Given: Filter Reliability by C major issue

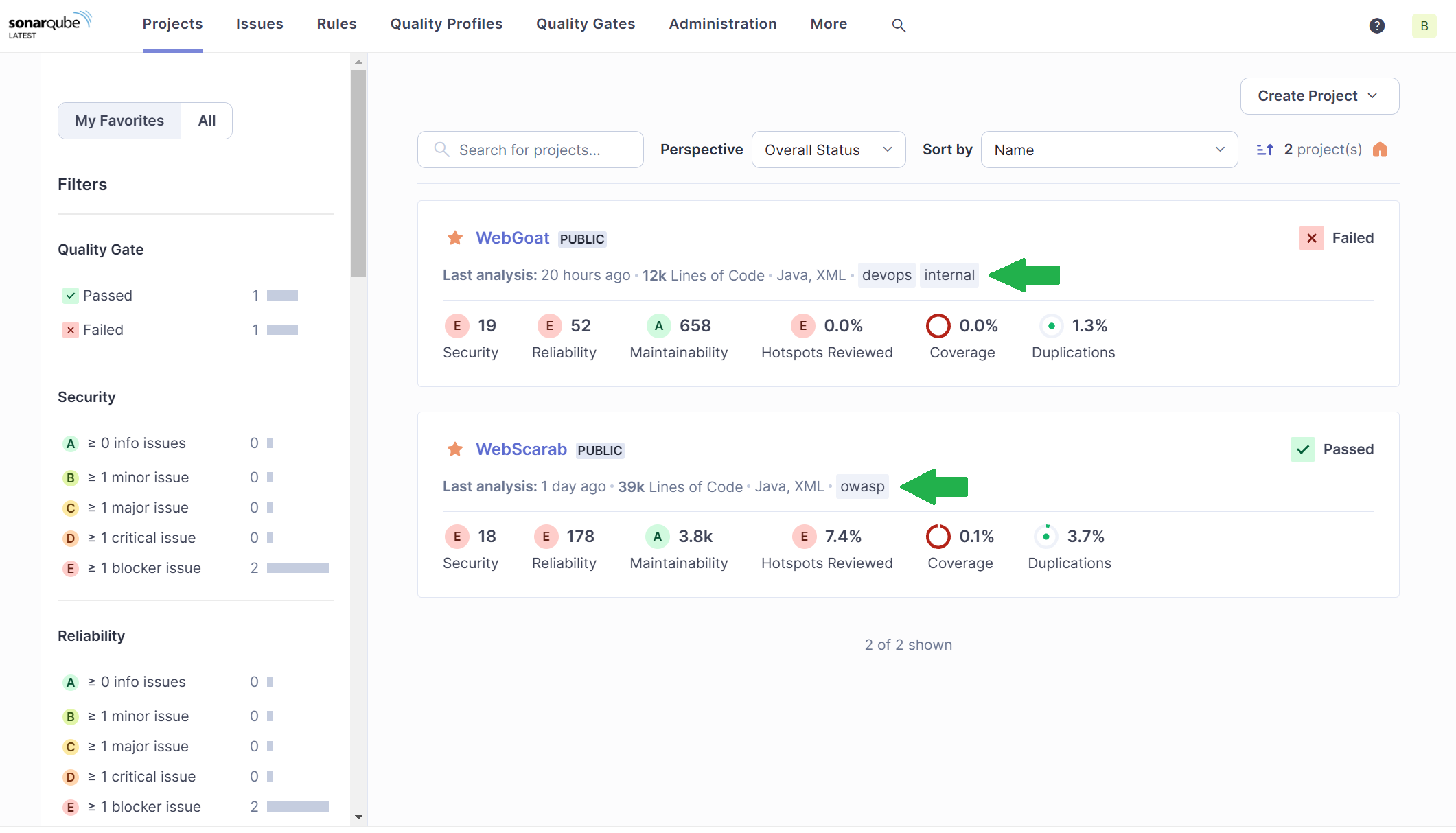Looking at the screenshot, I should pyautogui.click(x=195, y=747).
